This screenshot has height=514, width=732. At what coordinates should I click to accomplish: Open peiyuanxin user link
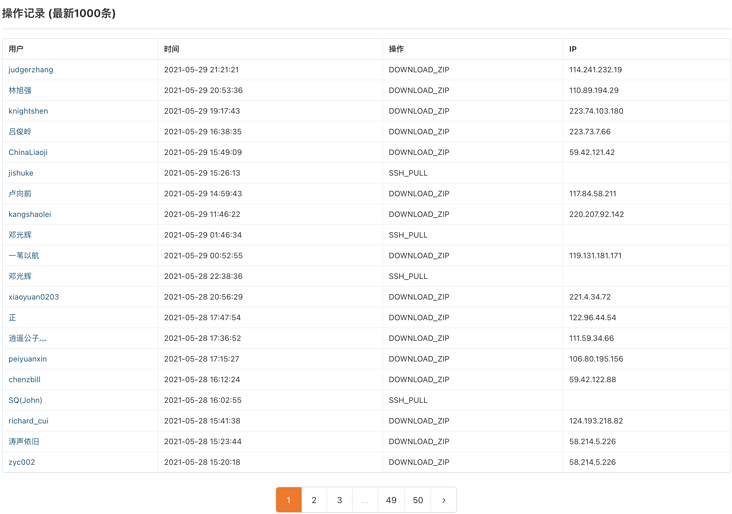(28, 359)
